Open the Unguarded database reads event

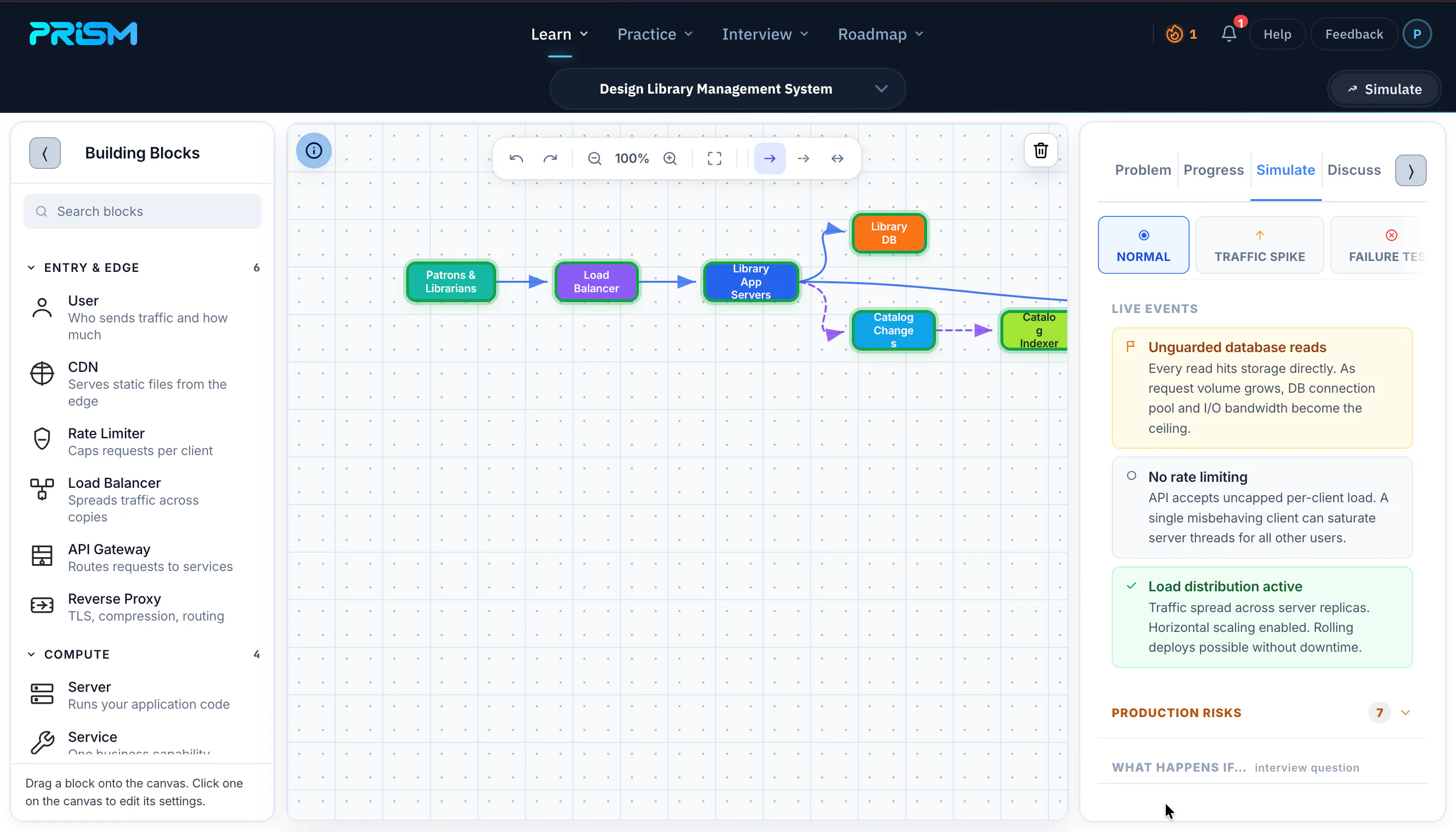pos(1262,388)
